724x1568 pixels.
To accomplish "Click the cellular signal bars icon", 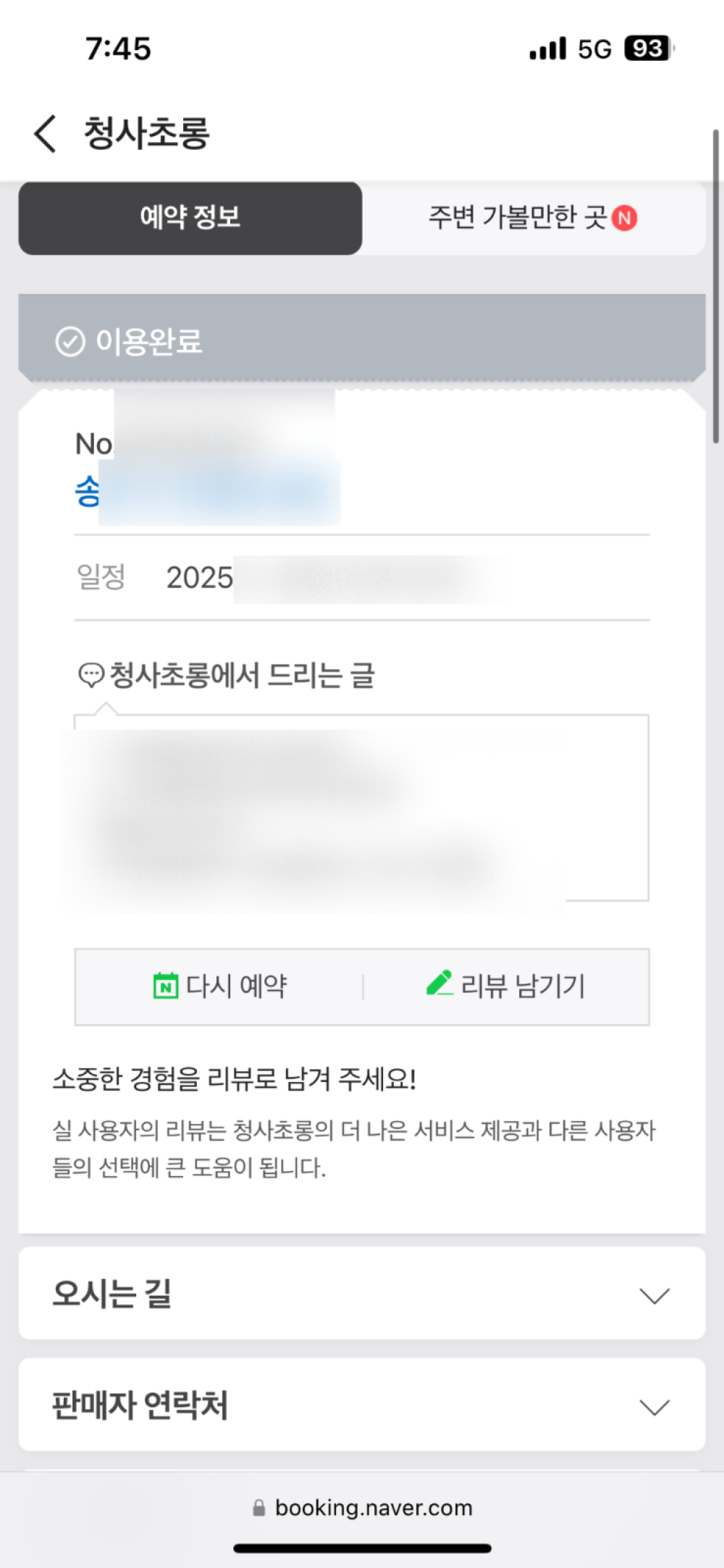I will pyautogui.click(x=547, y=49).
